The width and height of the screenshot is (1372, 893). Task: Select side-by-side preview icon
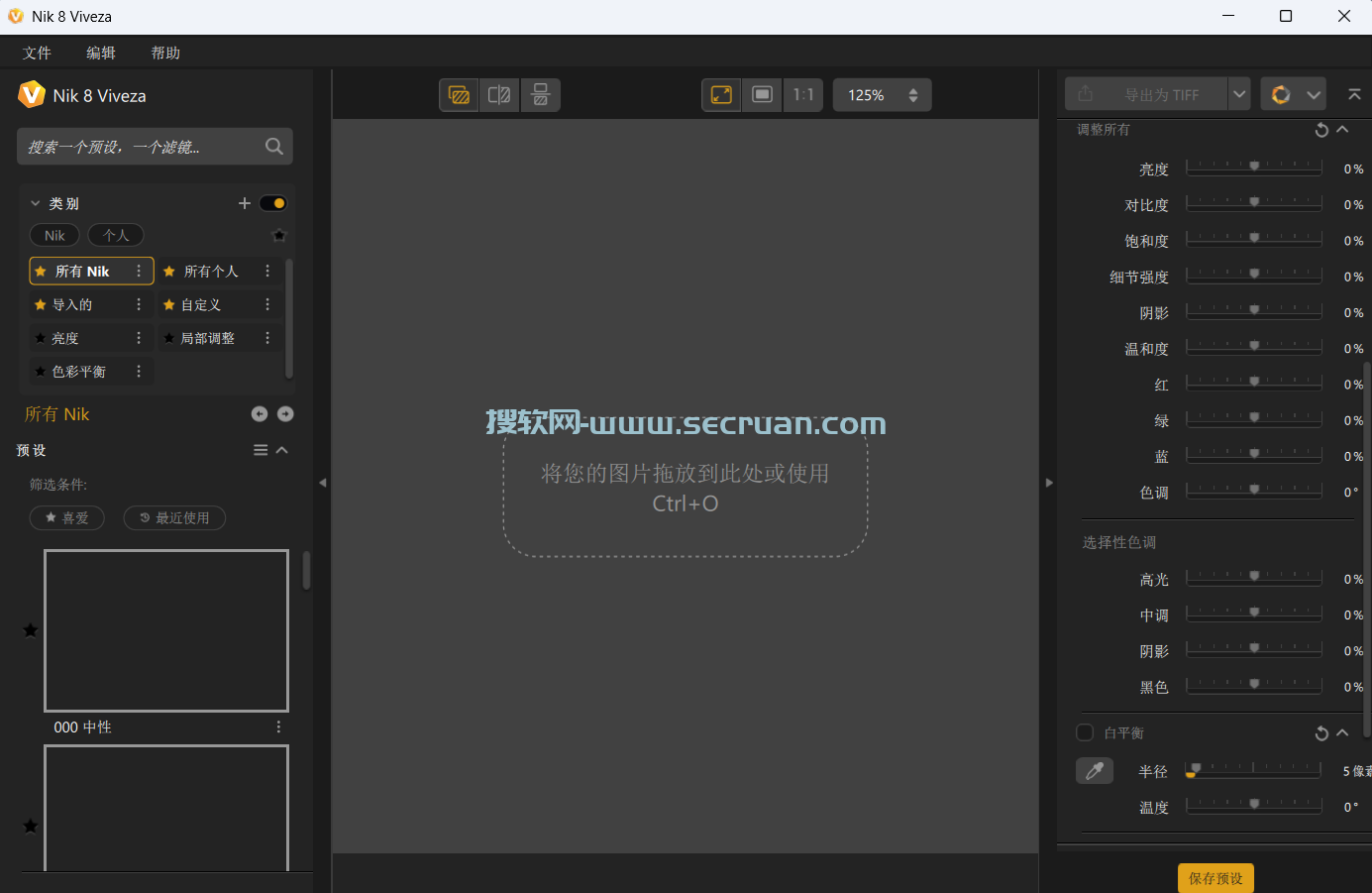[541, 95]
